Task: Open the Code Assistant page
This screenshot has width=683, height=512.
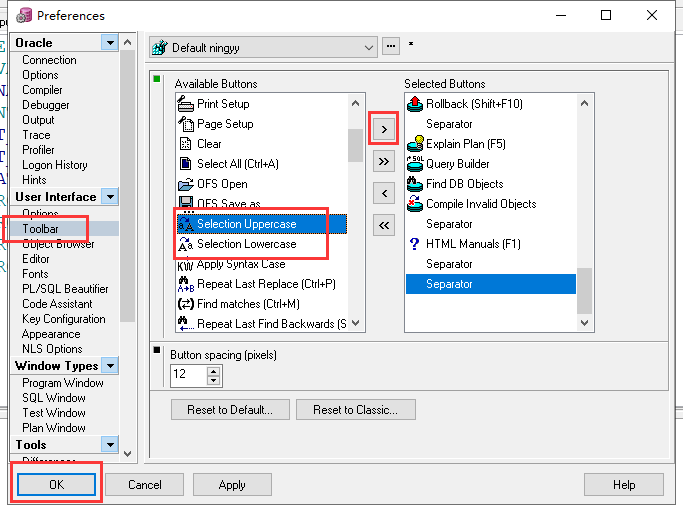Action: click(x=57, y=304)
